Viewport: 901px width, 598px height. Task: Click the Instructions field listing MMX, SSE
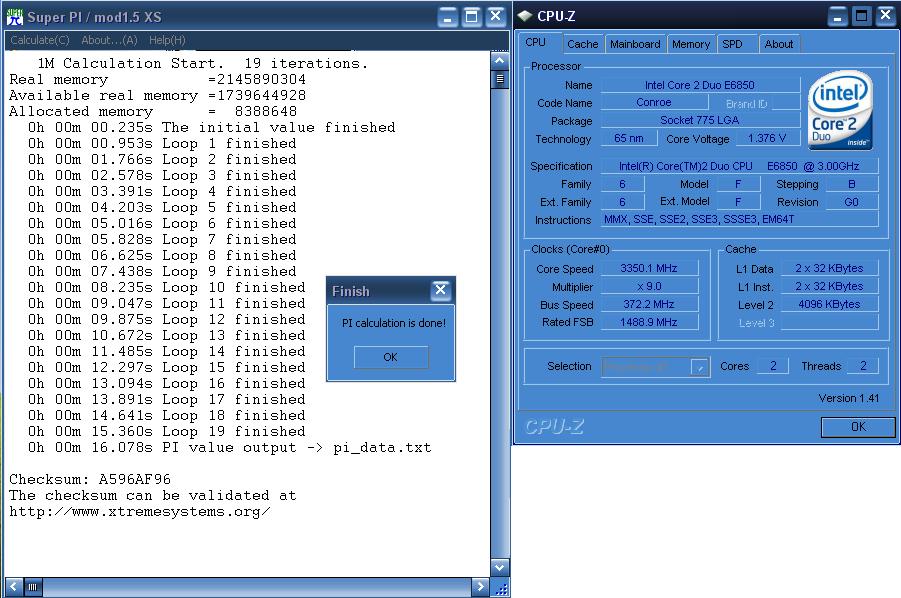[x=740, y=219]
